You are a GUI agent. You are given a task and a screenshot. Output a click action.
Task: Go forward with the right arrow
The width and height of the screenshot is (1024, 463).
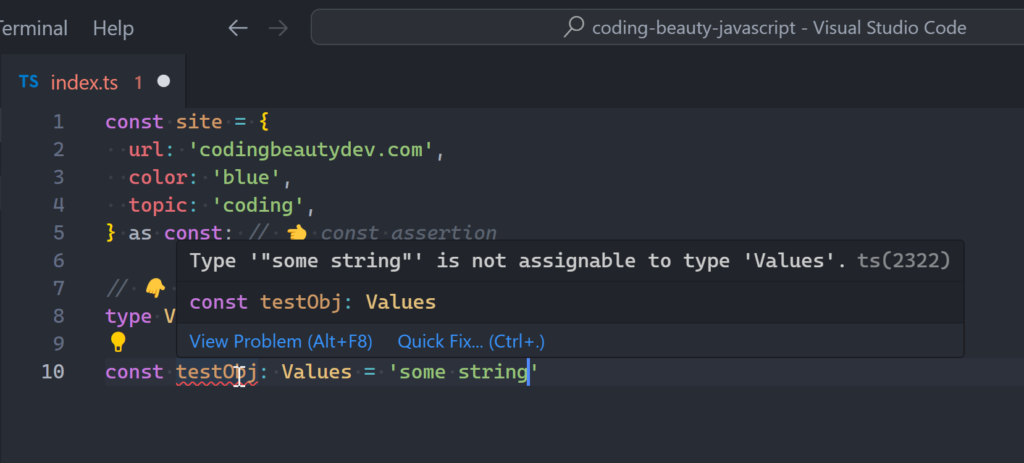pyautogui.click(x=278, y=28)
